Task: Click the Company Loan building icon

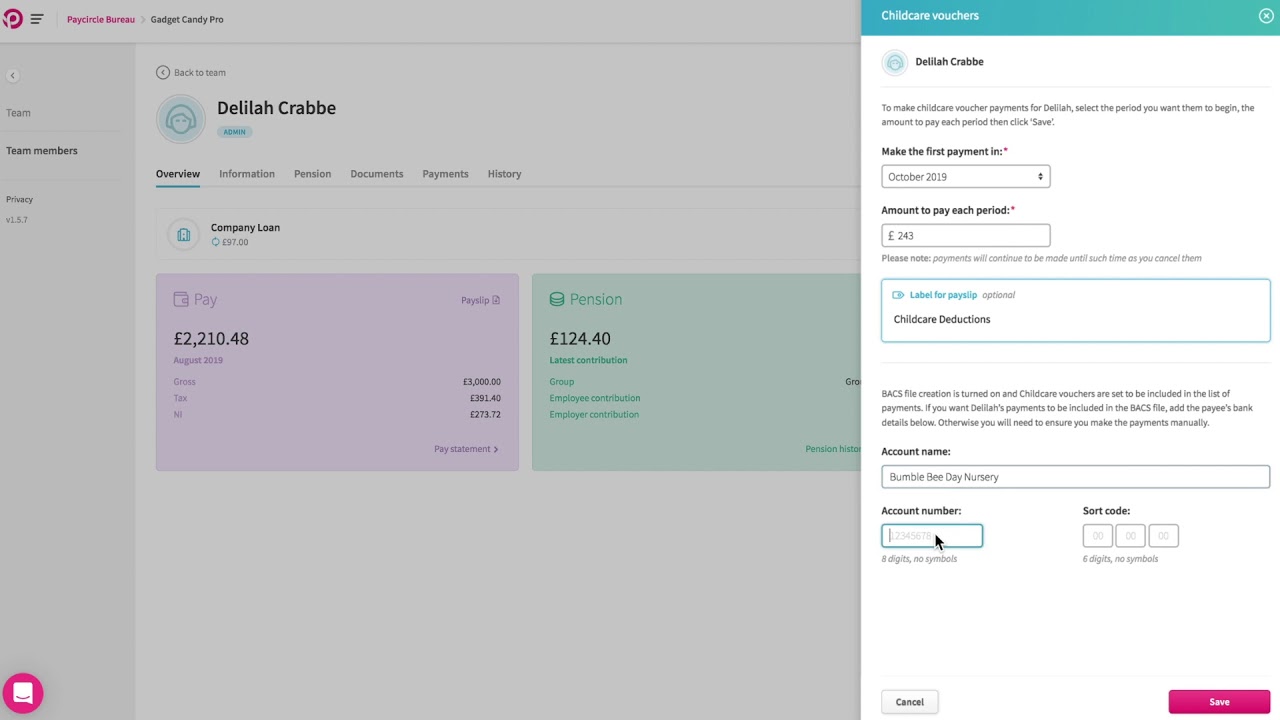Action: pos(184,235)
